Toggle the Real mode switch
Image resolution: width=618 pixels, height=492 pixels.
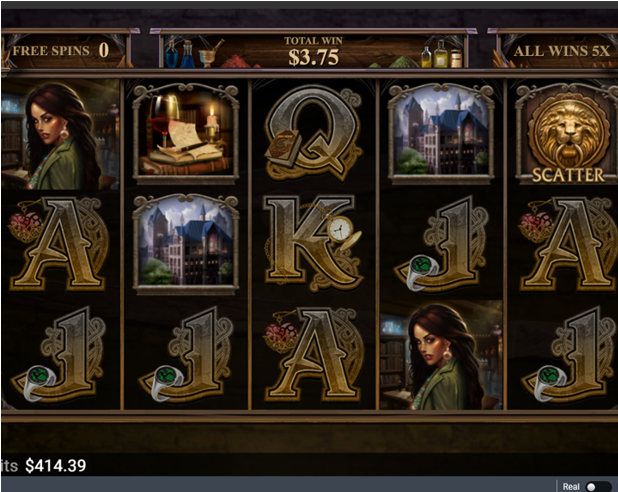tap(598, 487)
